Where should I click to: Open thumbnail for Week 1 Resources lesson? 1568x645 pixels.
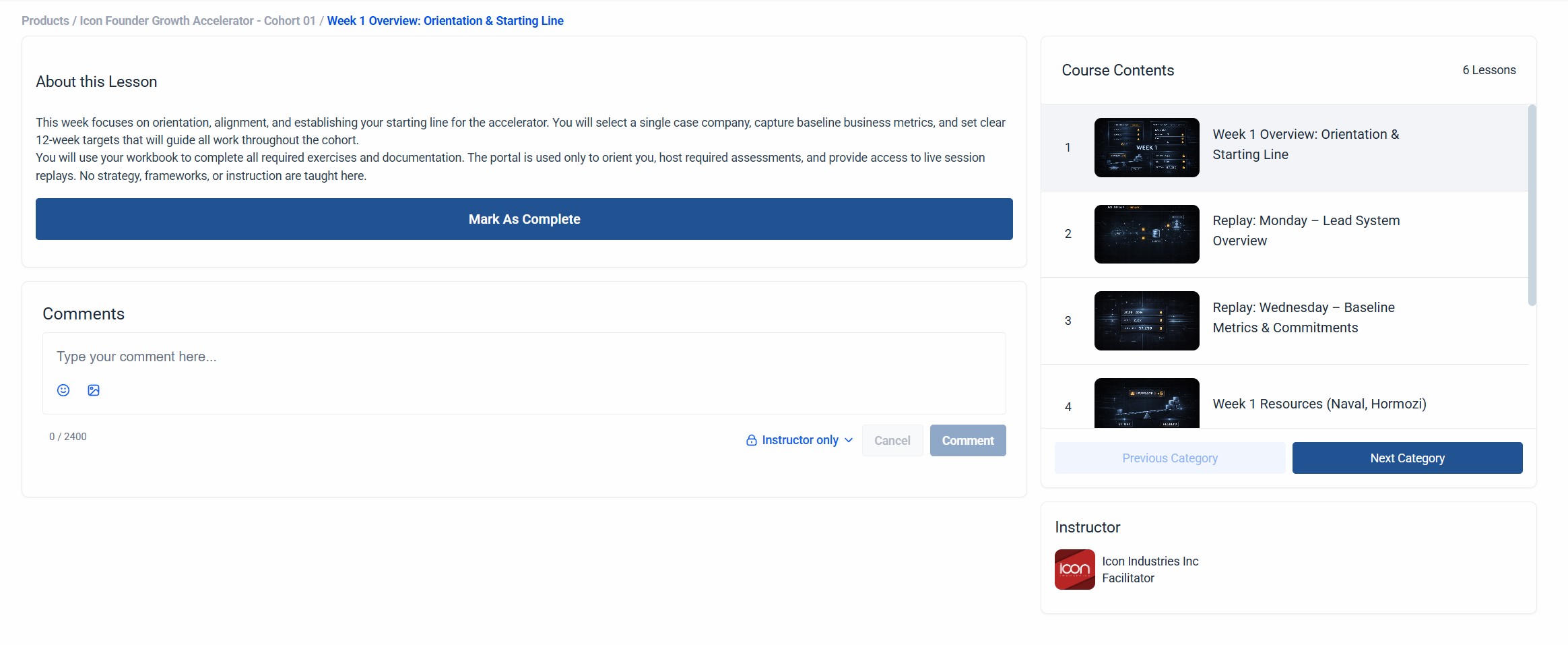click(x=1146, y=403)
